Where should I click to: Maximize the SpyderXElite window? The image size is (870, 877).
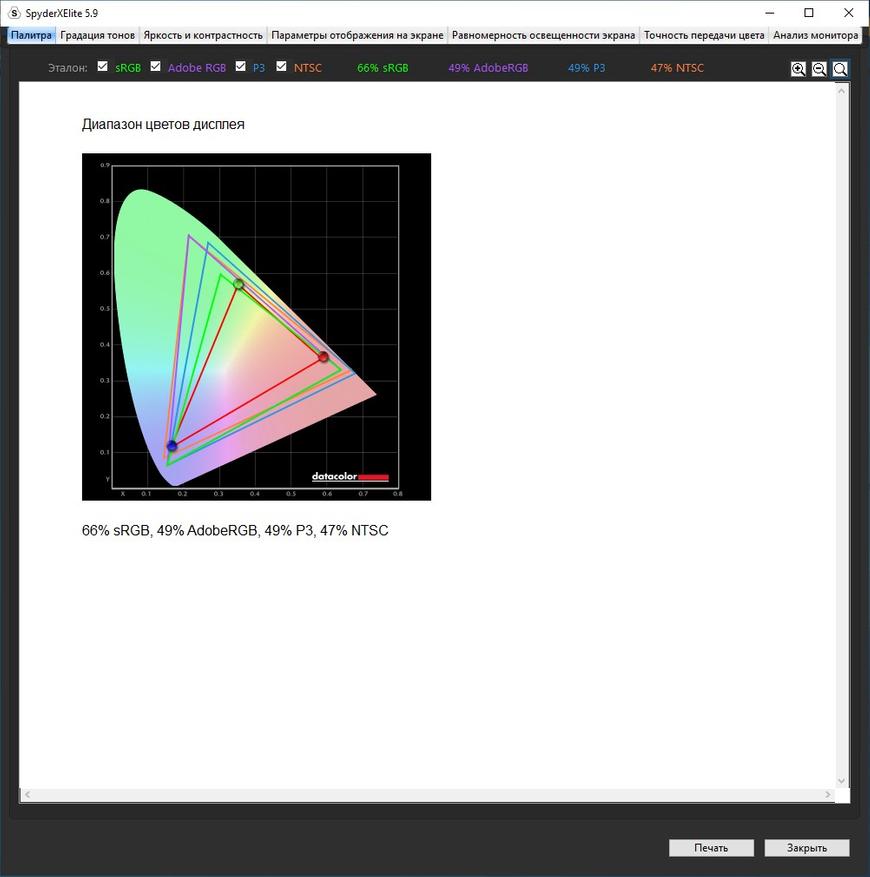point(808,13)
